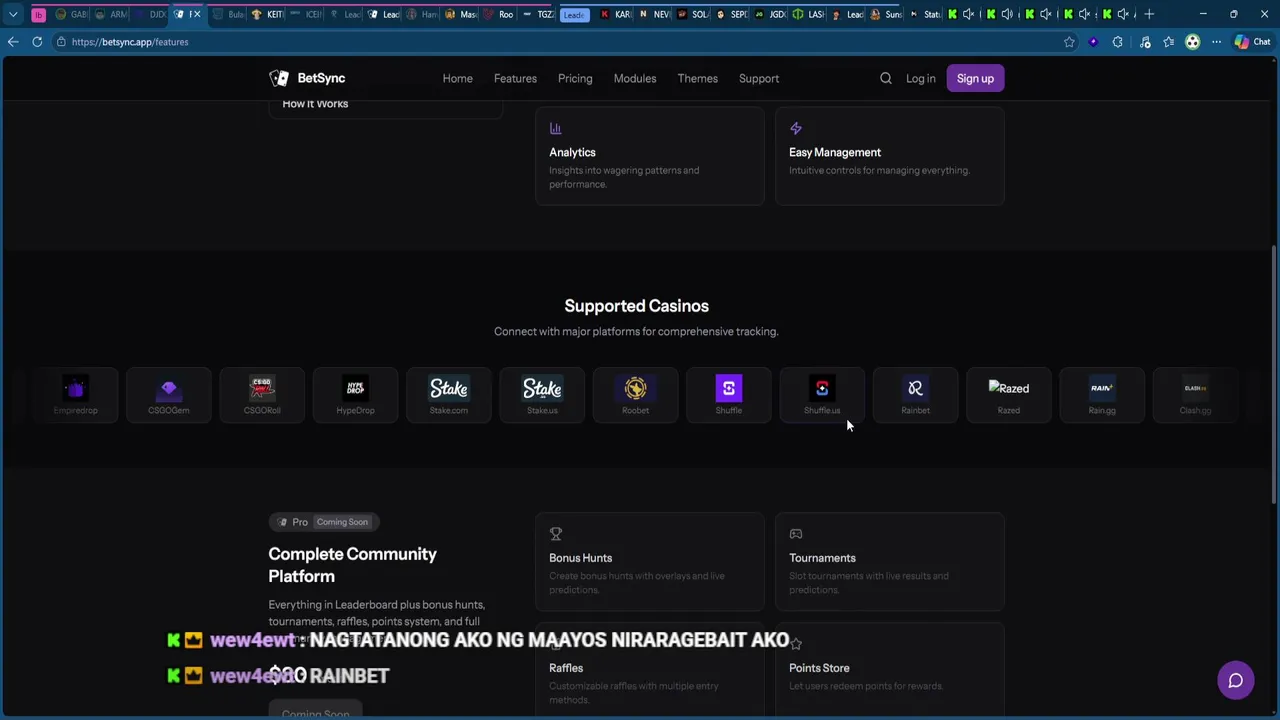This screenshot has width=1280, height=720.
Task: Click the Analytics chart icon
Action: (x=555, y=128)
